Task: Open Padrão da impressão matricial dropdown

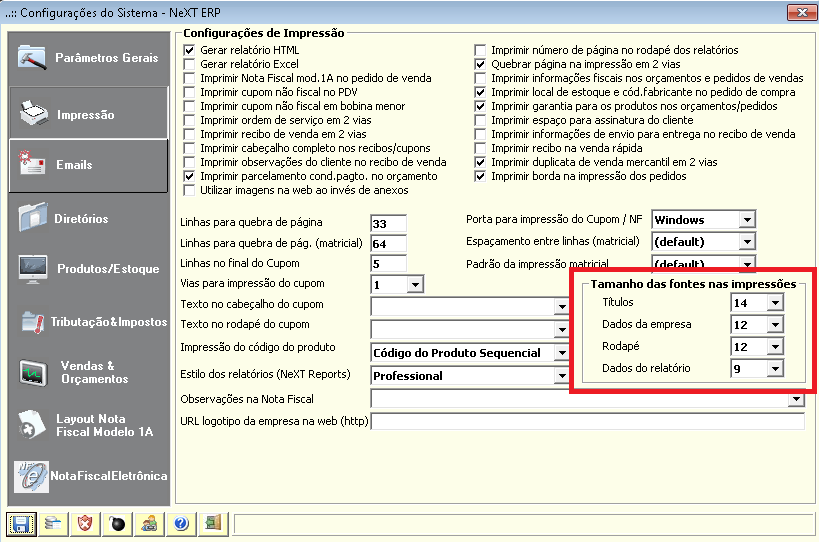Action: [x=747, y=264]
